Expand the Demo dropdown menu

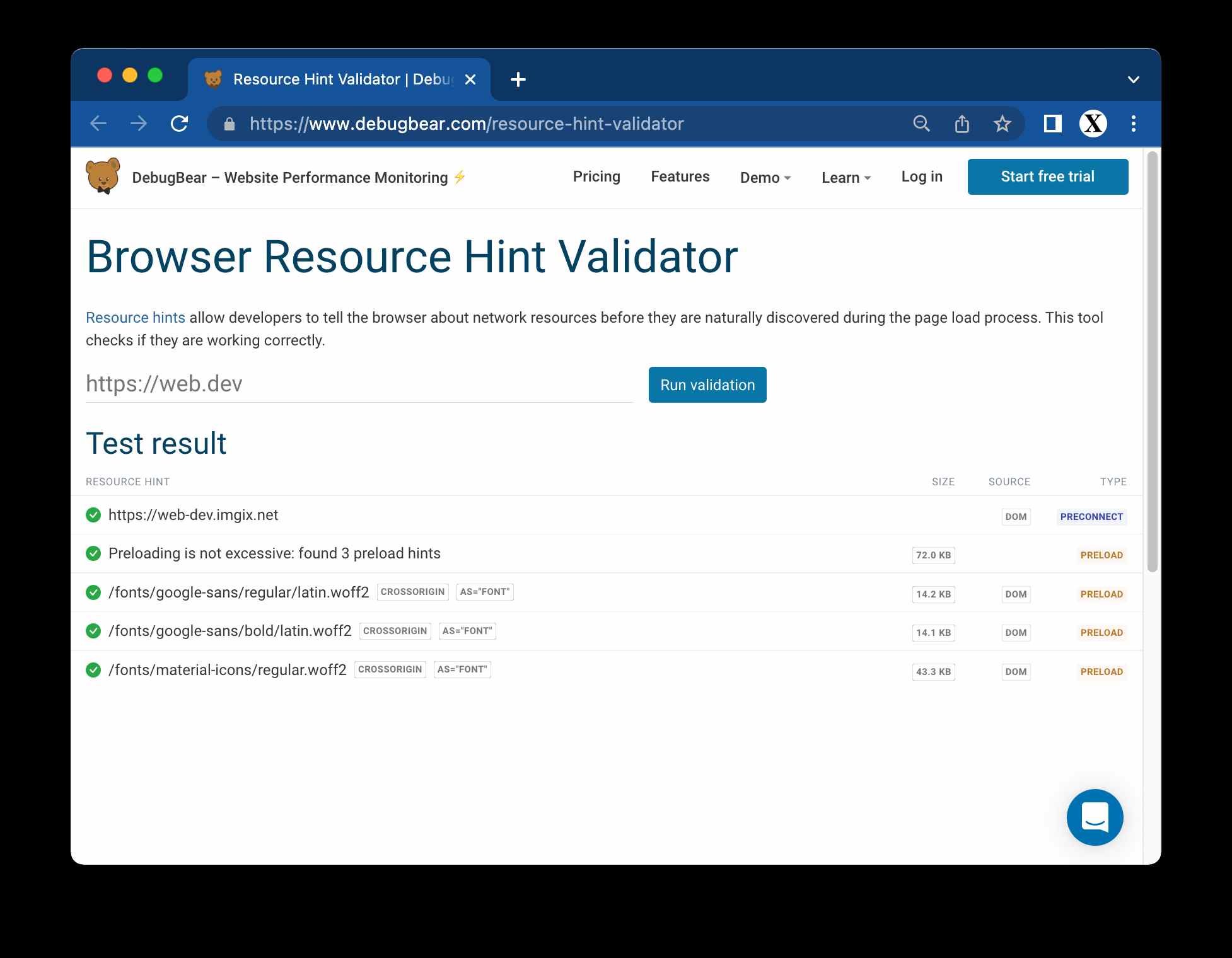[x=765, y=178]
